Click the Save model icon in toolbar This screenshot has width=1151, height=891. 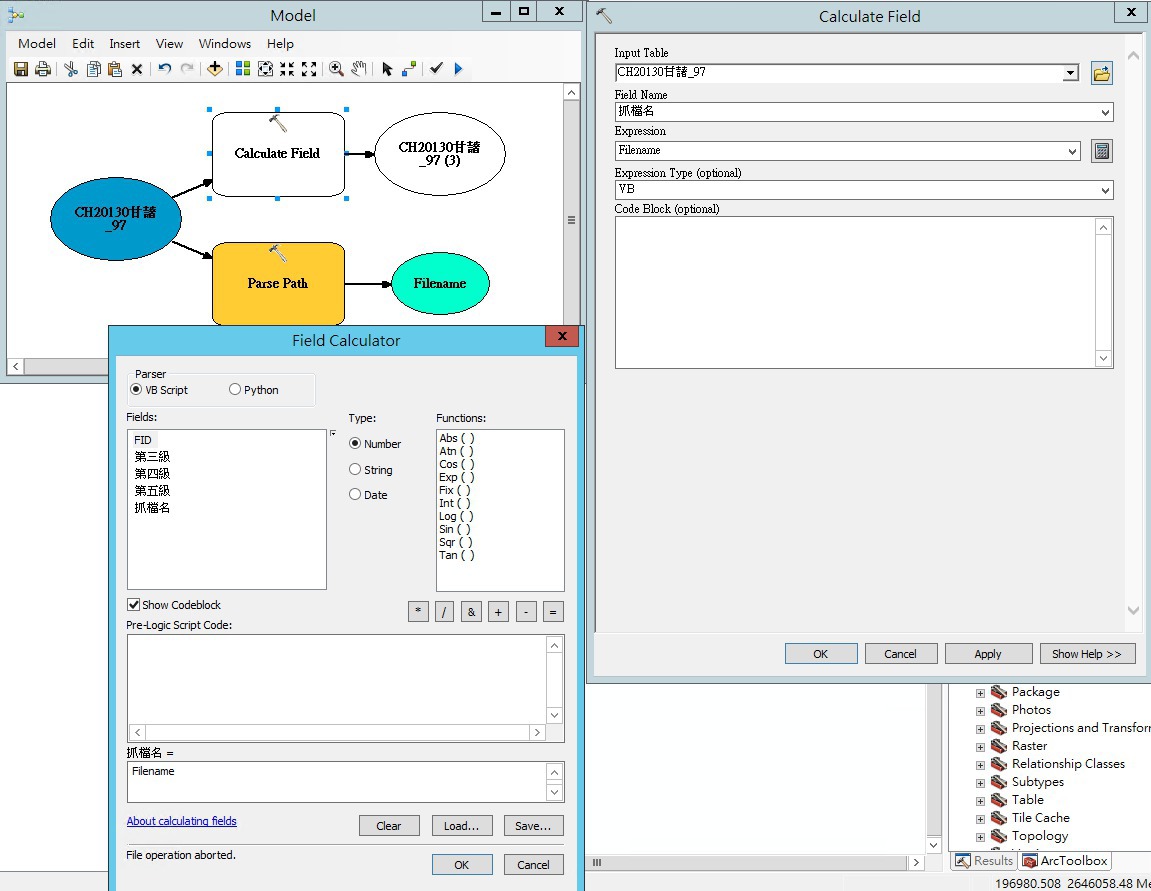click(x=21, y=69)
